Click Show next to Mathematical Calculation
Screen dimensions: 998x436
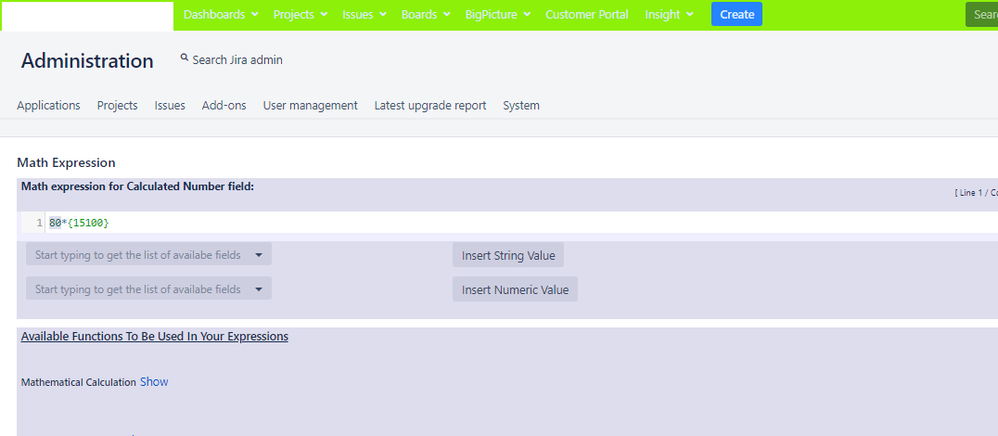154,382
